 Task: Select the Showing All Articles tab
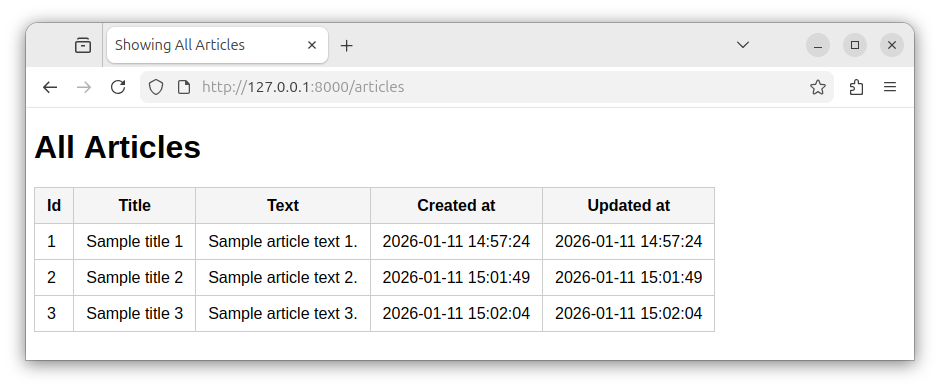pyautogui.click(x=218, y=45)
